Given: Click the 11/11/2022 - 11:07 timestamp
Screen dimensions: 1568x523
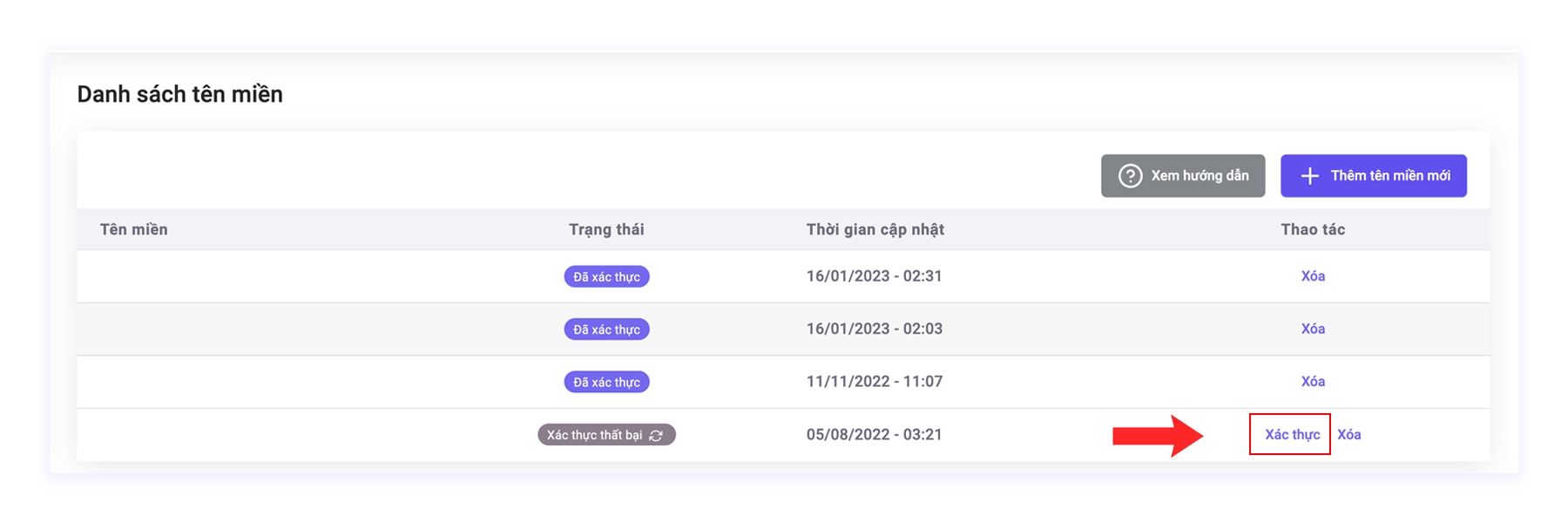Looking at the screenshot, I should [874, 382].
